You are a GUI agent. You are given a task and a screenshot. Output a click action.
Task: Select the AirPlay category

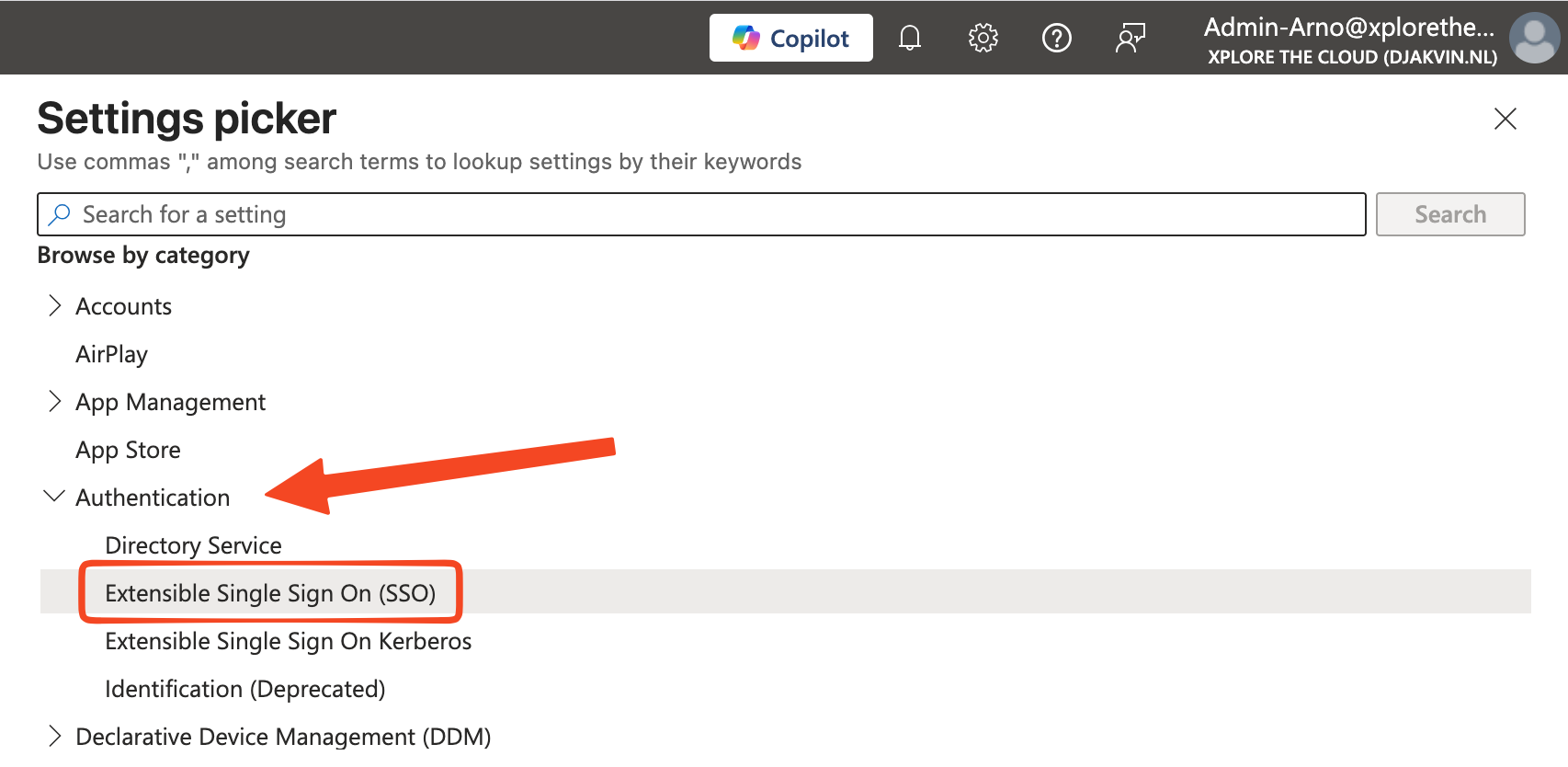[x=111, y=354]
